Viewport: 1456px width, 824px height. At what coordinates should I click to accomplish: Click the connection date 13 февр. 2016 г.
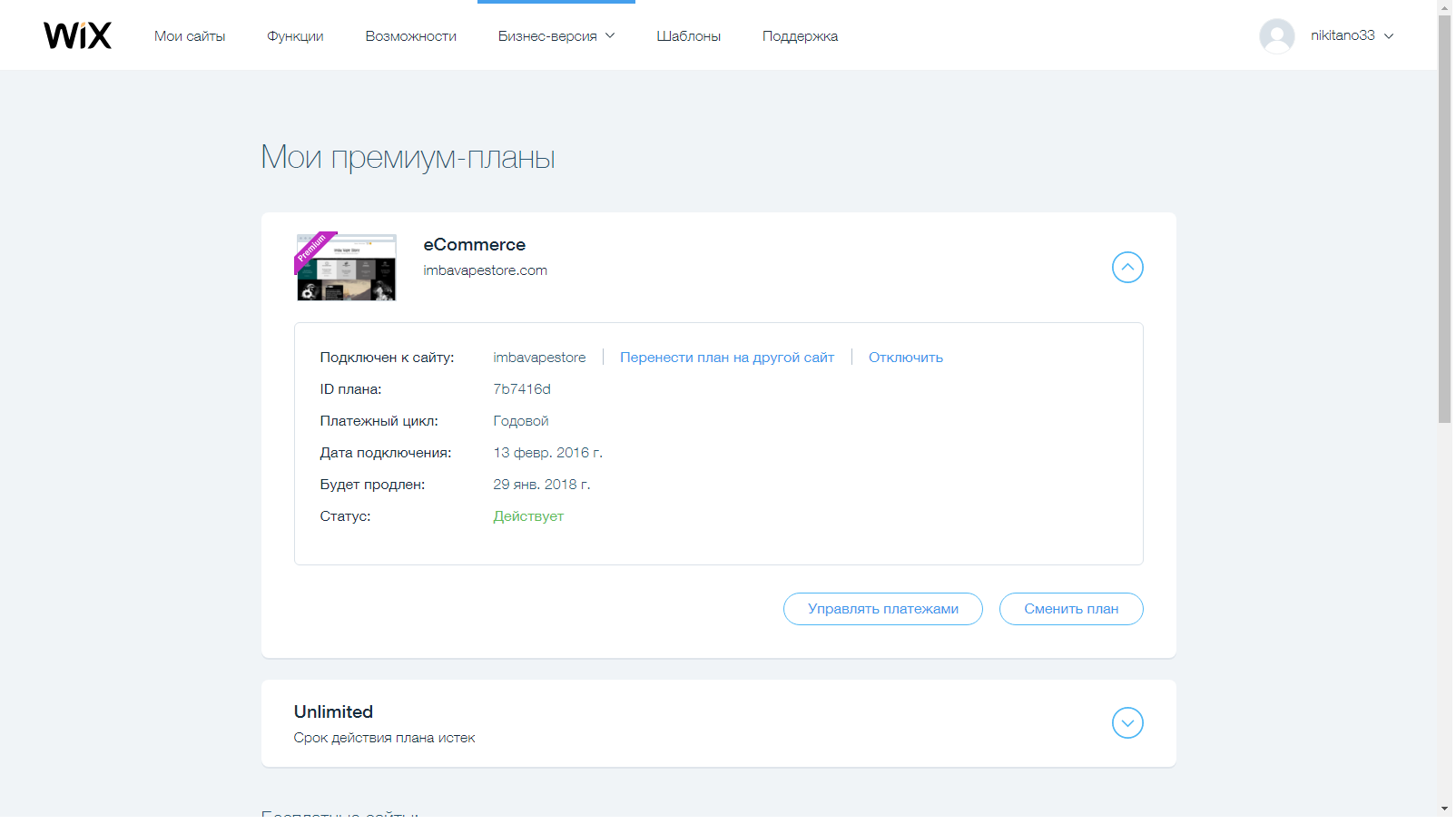point(548,453)
